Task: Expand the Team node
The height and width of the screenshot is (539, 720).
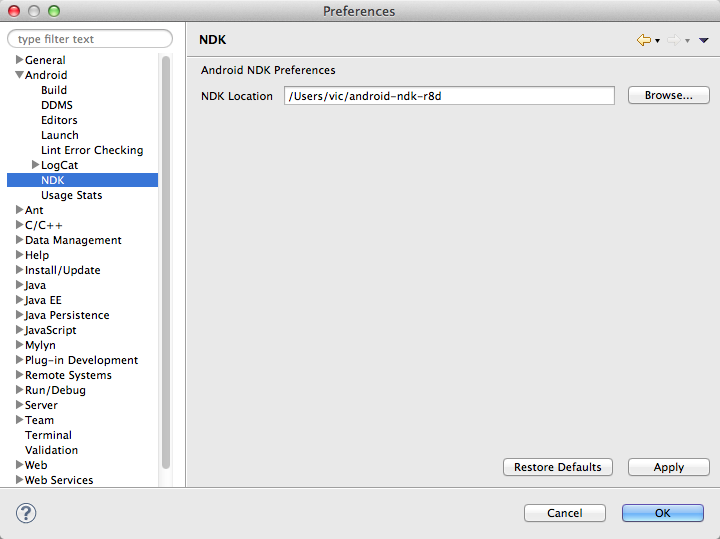Action: coord(19,420)
